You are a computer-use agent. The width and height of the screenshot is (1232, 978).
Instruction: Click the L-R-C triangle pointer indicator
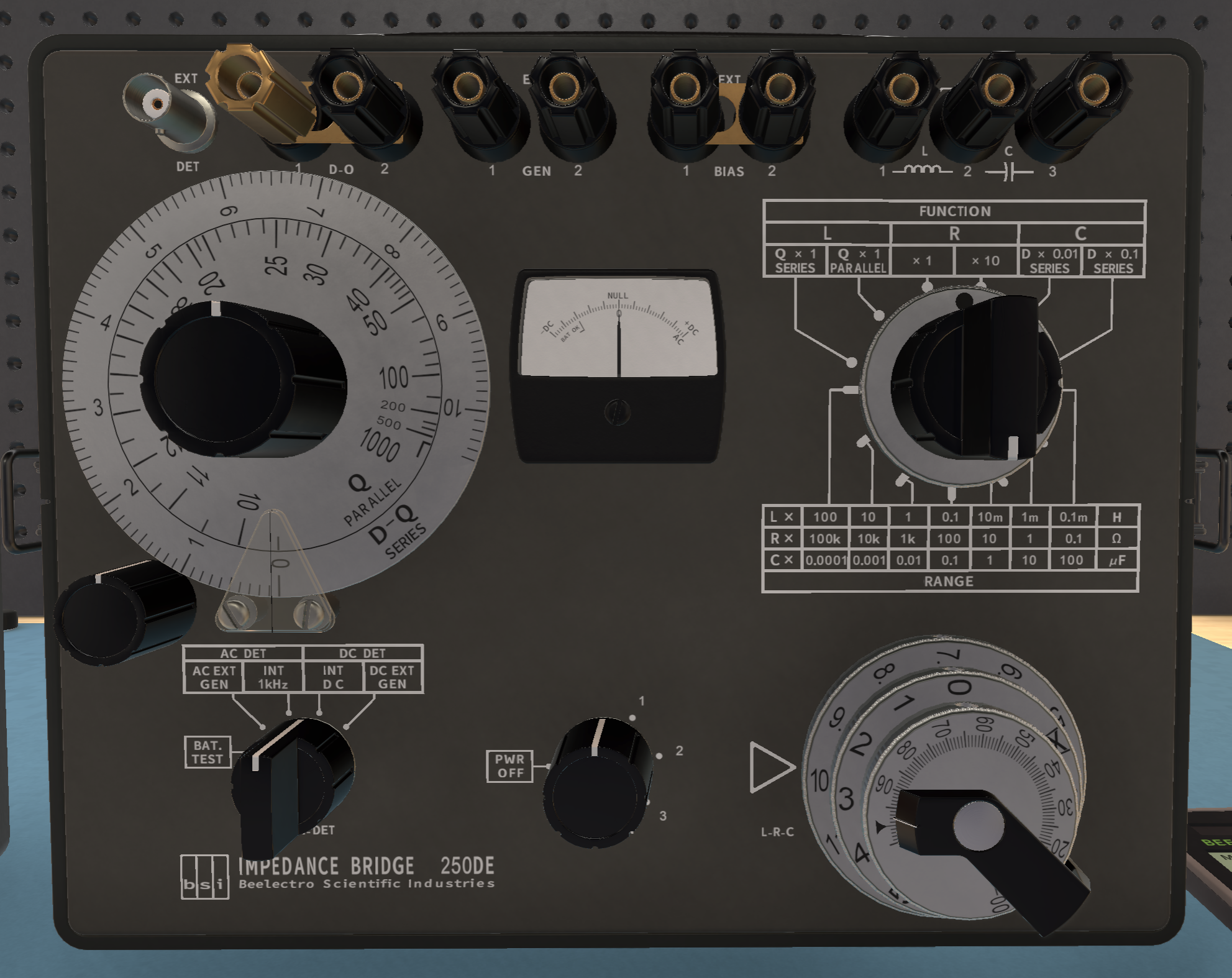click(772, 767)
